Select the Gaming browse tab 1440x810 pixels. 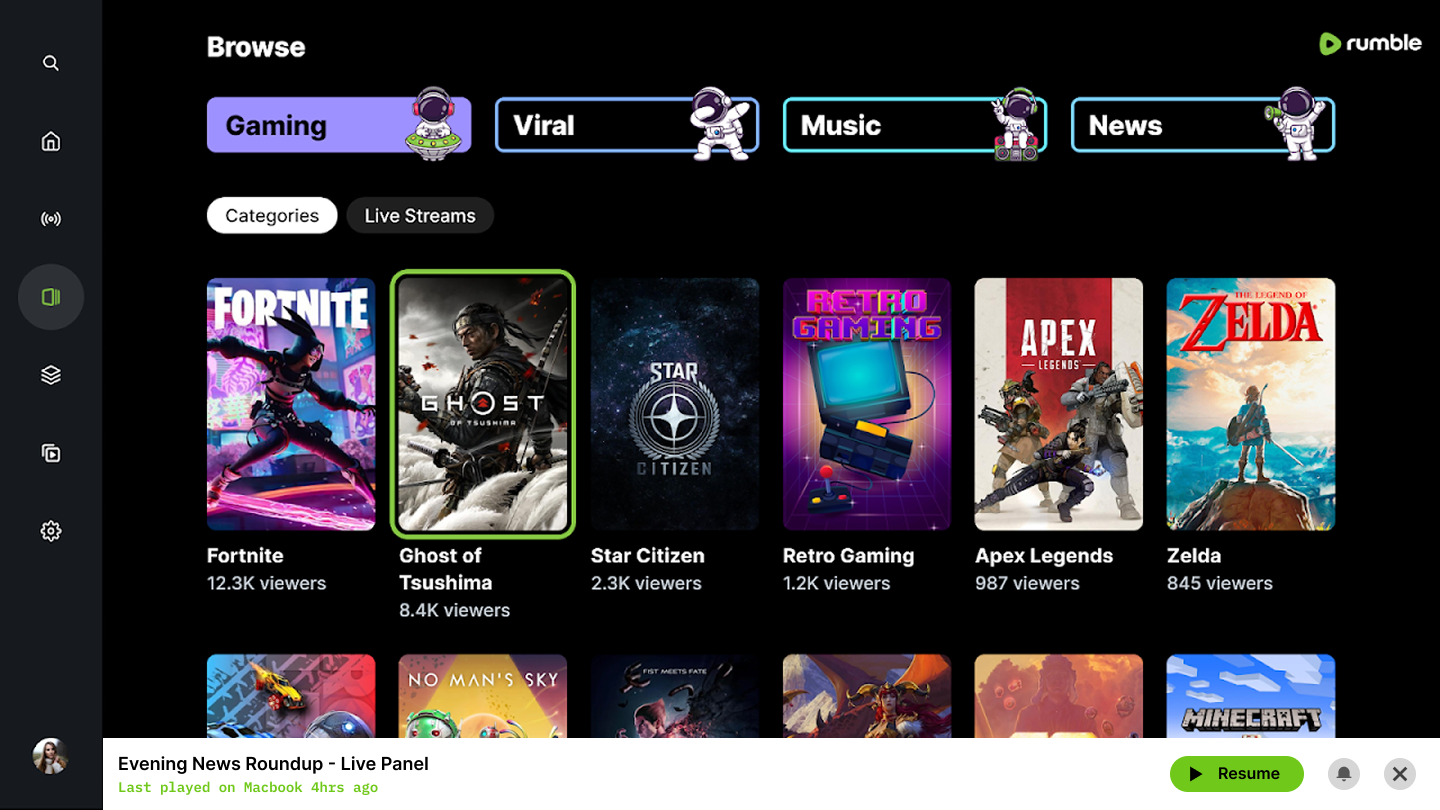(x=339, y=125)
